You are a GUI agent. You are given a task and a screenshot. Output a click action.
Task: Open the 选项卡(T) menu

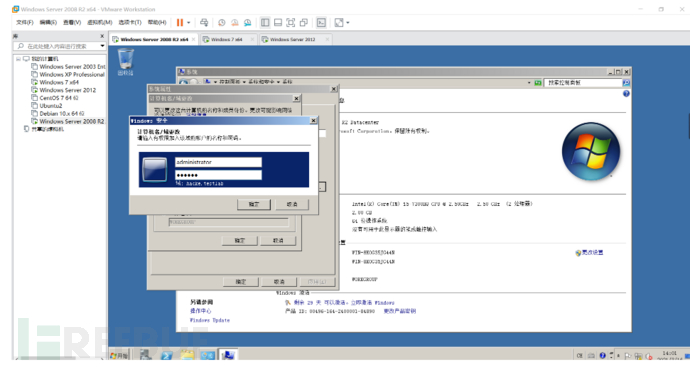130,22
